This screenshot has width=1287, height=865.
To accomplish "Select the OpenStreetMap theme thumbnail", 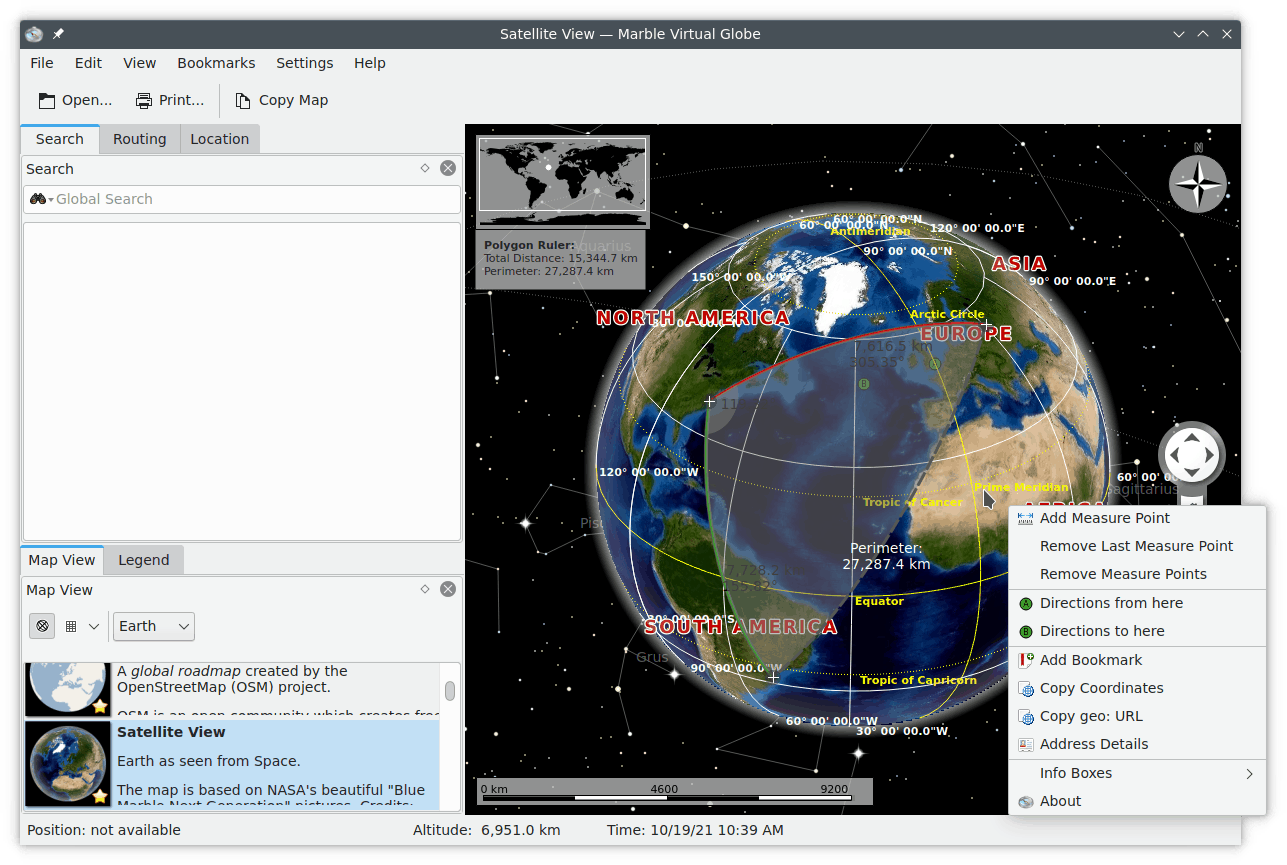I will [67, 688].
